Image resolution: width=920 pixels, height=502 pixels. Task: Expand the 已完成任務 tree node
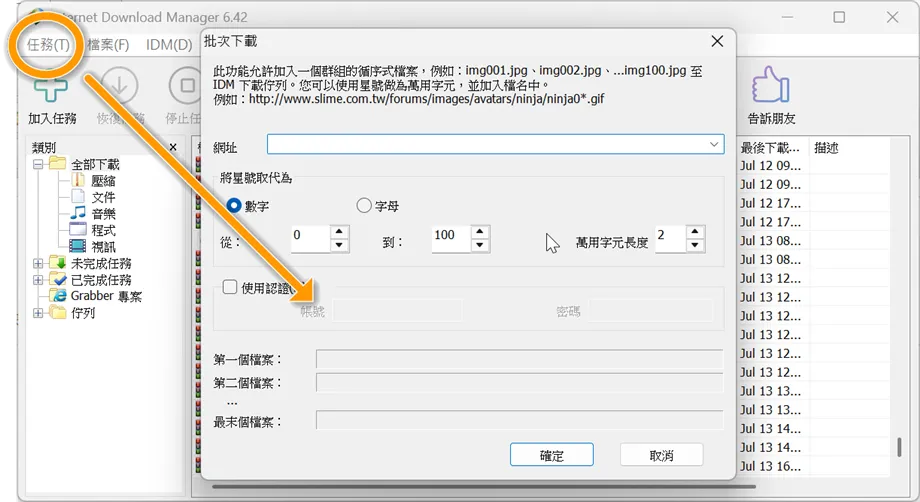tap(38, 280)
